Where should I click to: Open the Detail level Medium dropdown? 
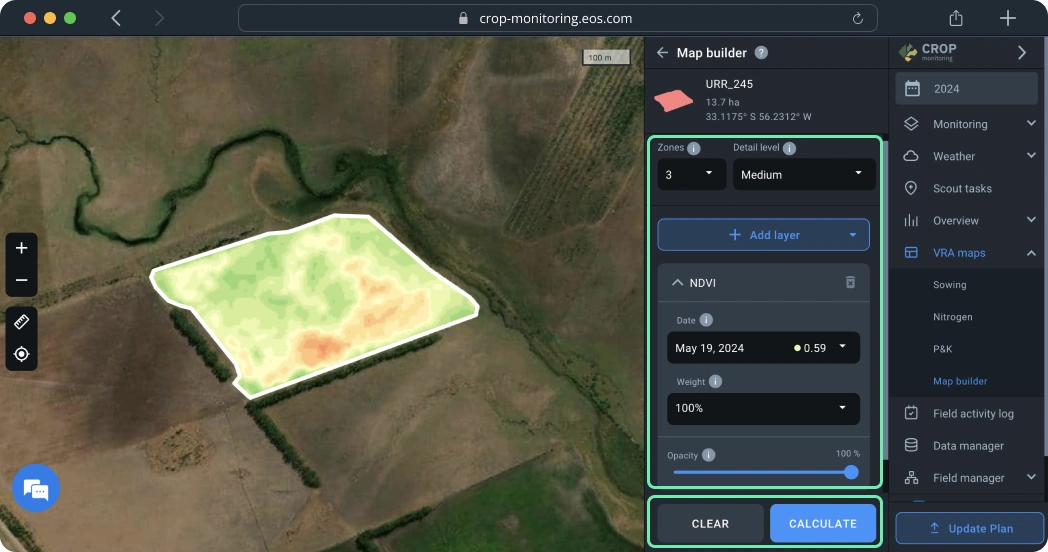[x=803, y=174]
